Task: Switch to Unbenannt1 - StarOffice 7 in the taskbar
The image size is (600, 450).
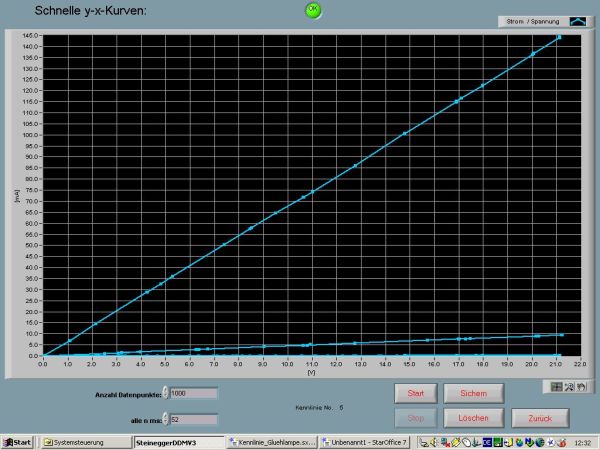Action: [365, 443]
